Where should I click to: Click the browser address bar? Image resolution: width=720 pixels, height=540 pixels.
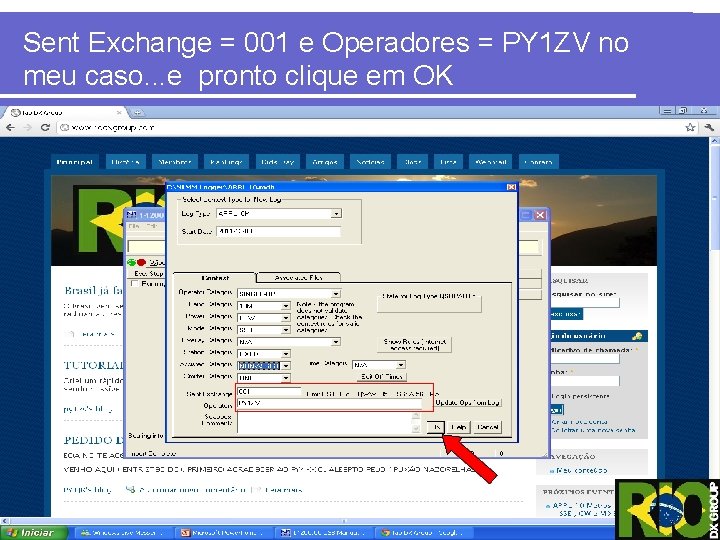point(370,127)
